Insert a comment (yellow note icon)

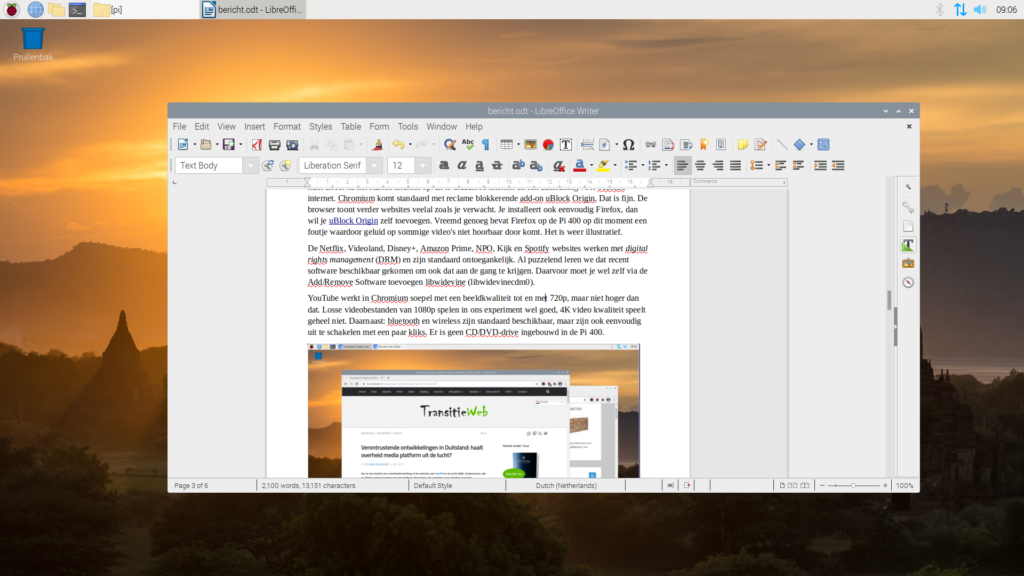click(743, 144)
